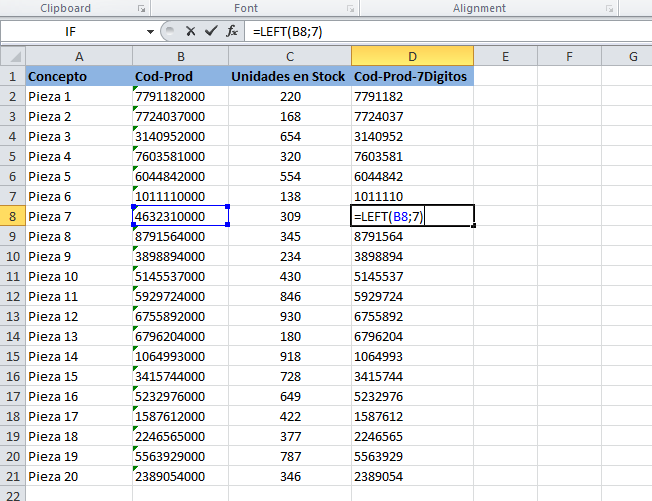Select column F header

[x=568, y=56]
